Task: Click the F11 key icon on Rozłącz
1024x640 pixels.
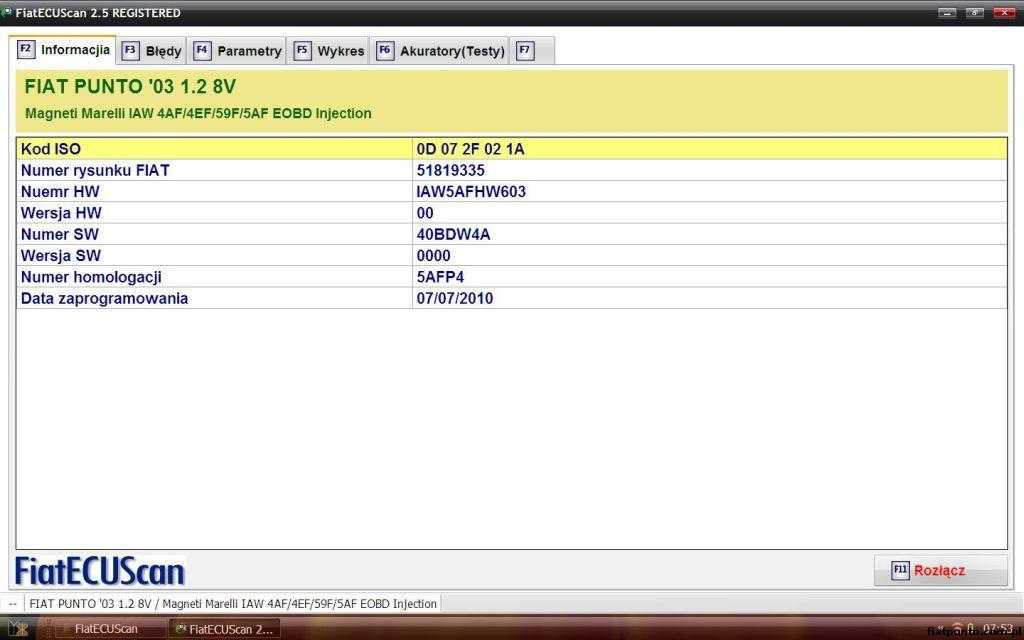Action: click(900, 570)
